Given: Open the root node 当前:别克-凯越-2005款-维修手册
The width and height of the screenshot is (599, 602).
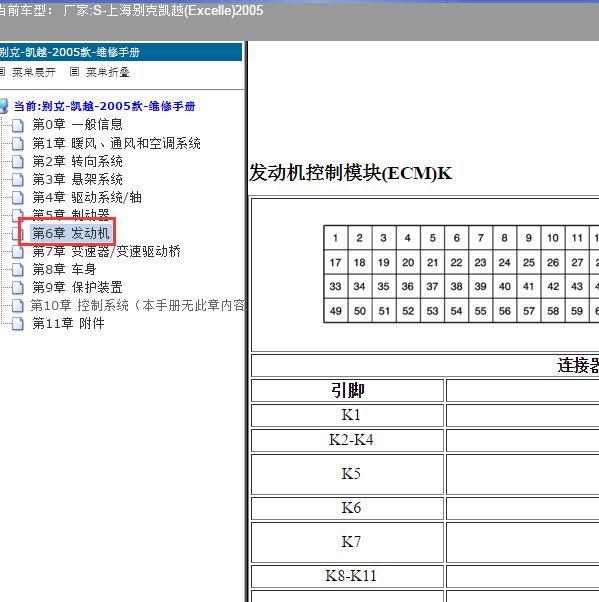Looking at the screenshot, I should (104, 106).
